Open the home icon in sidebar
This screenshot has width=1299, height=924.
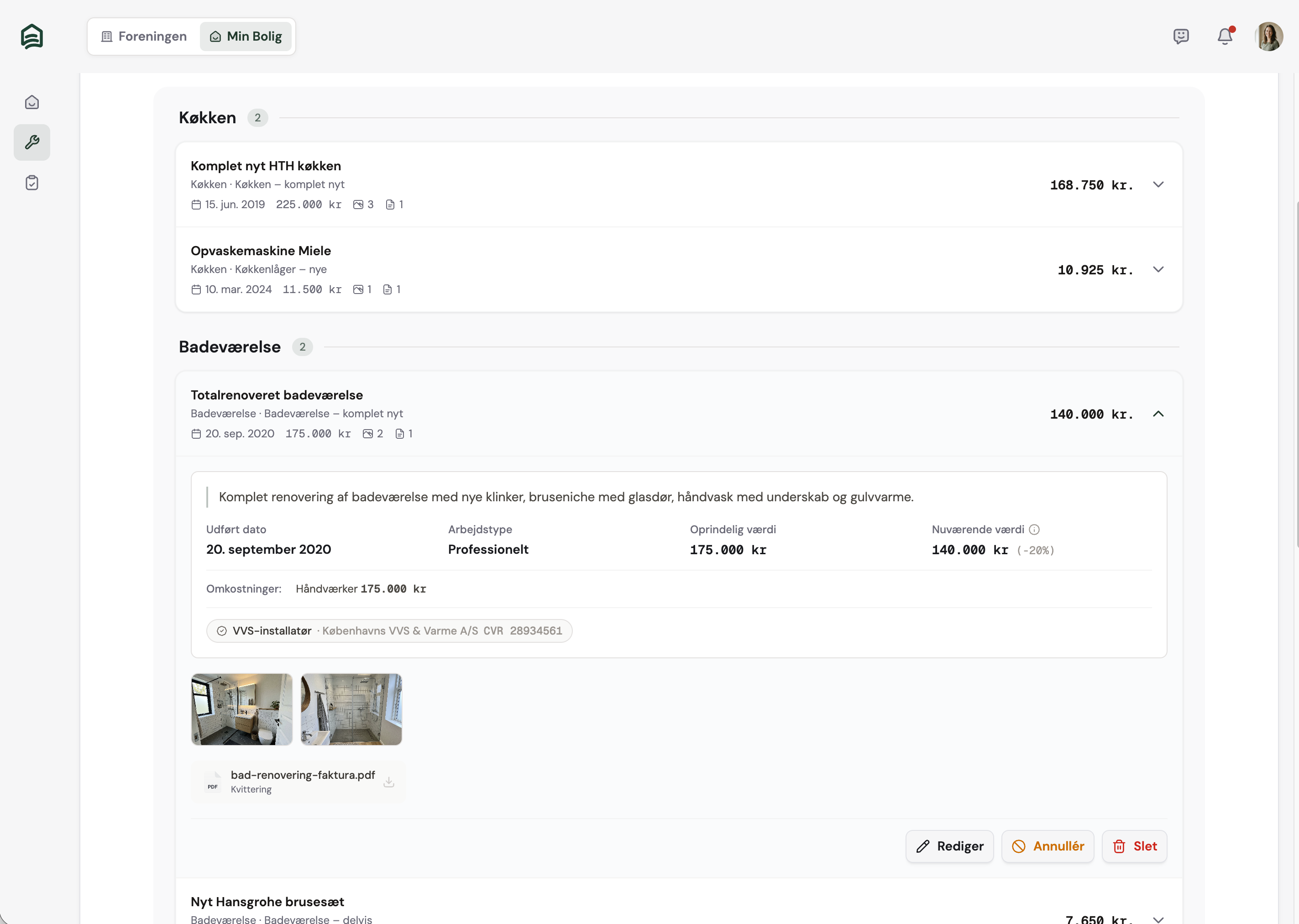[x=32, y=102]
